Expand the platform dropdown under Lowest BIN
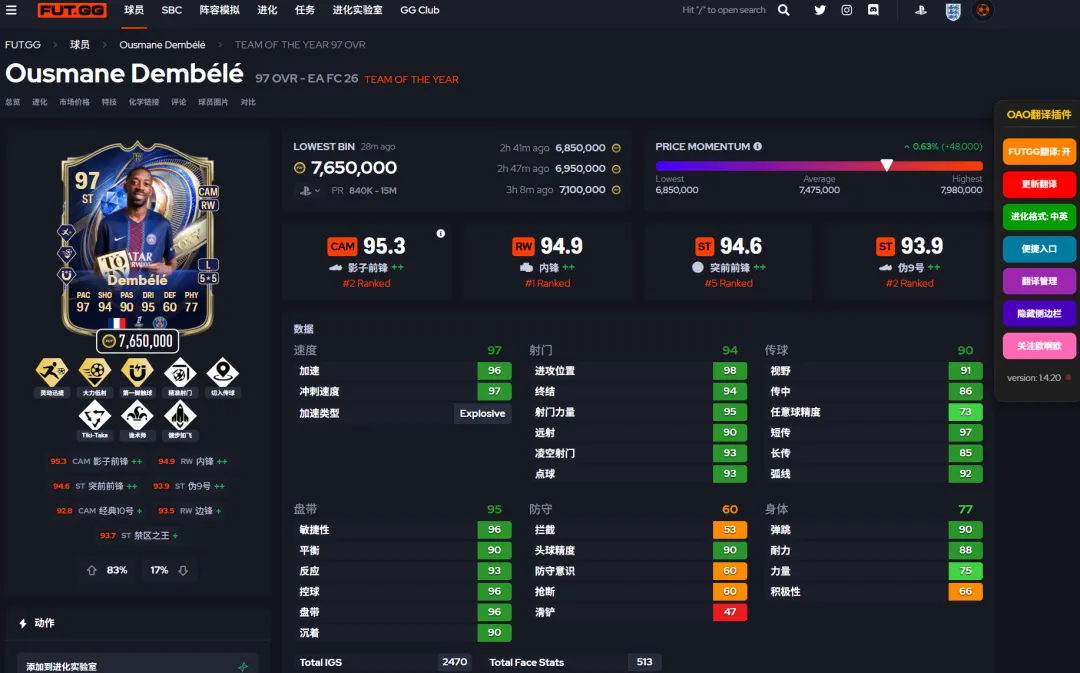The image size is (1080, 673). pos(311,191)
